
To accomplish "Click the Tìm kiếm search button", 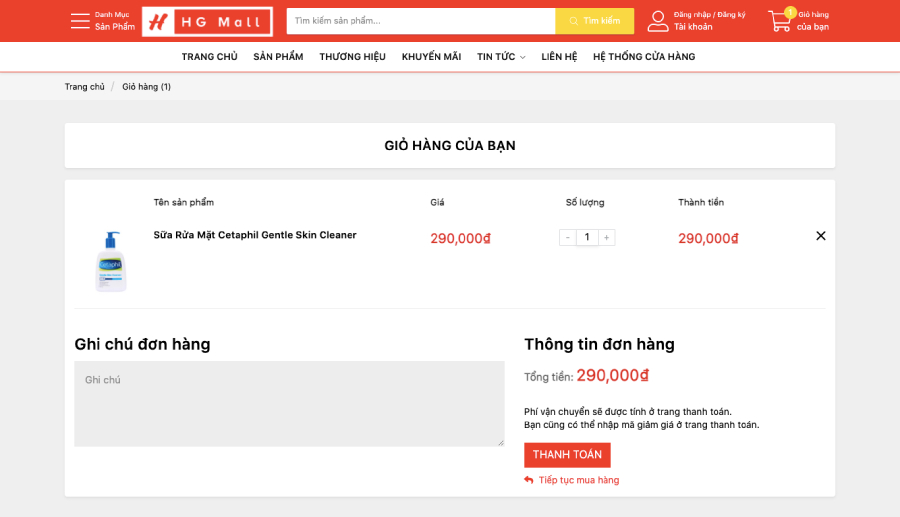I will click(595, 21).
